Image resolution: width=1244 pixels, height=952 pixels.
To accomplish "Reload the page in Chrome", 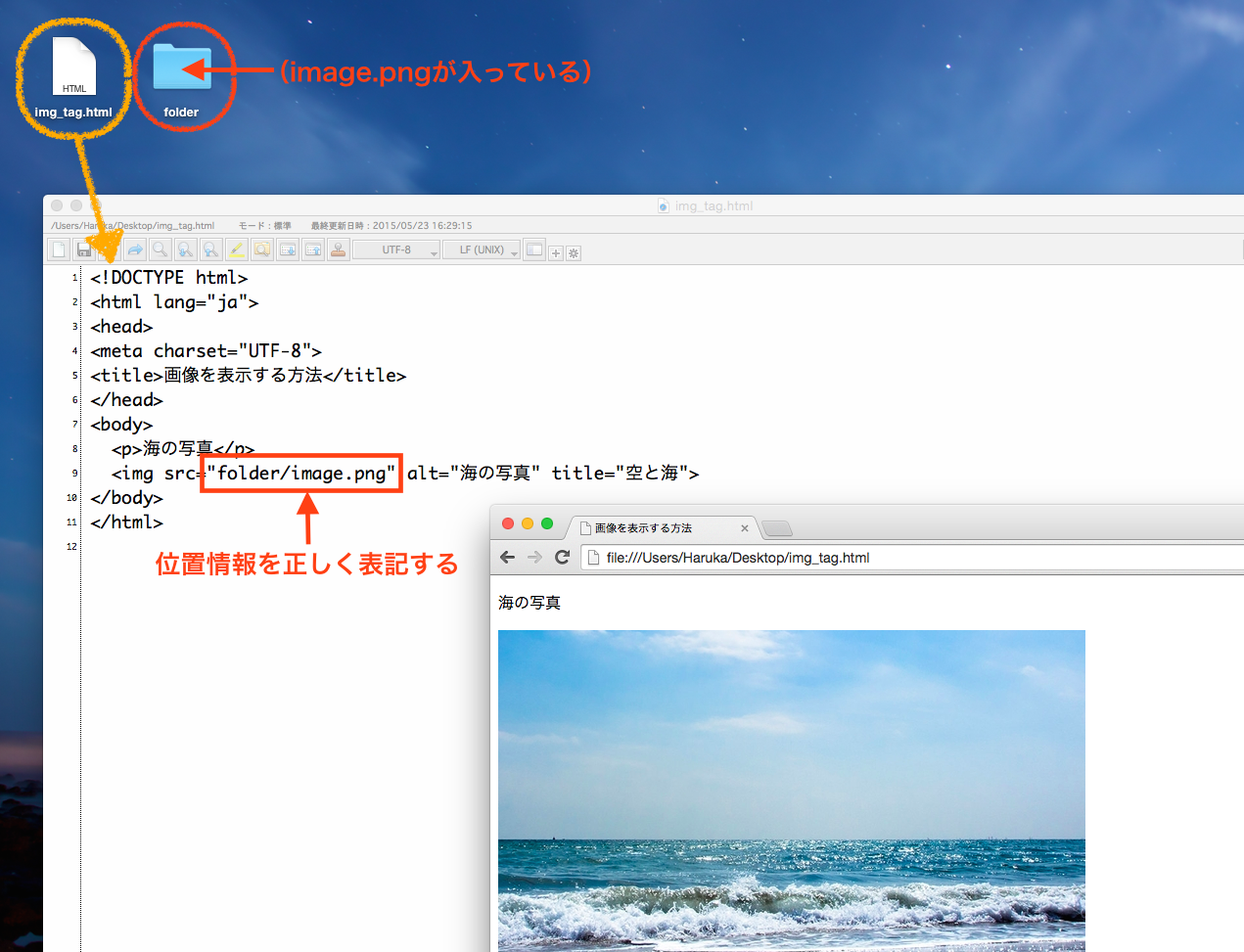I will click(x=561, y=556).
